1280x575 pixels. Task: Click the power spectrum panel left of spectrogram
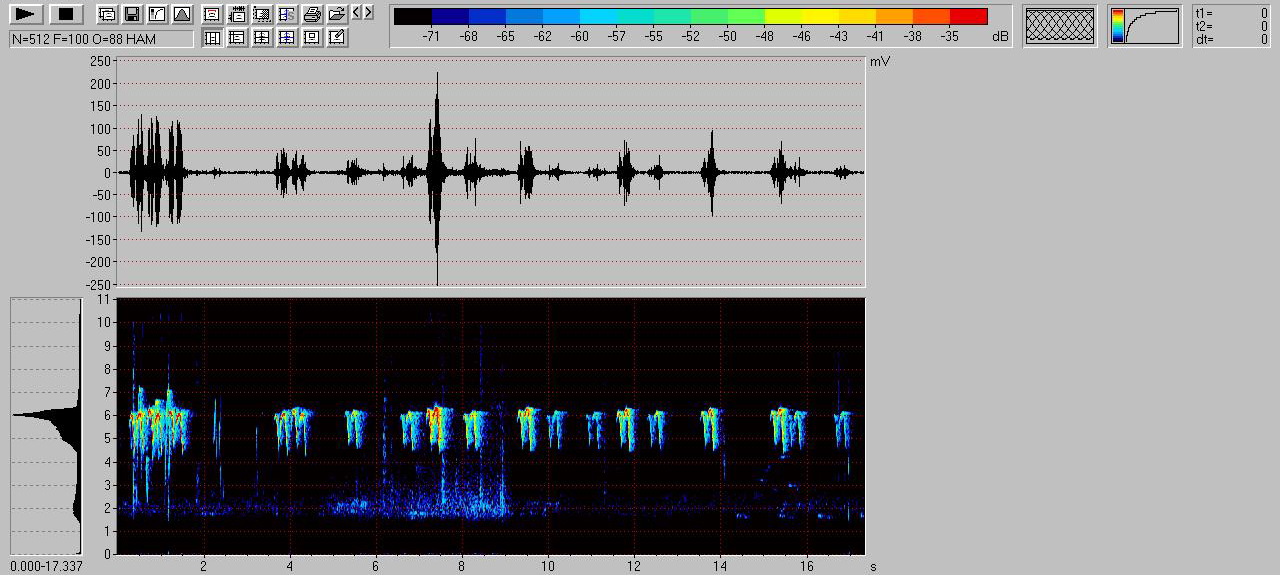point(46,425)
